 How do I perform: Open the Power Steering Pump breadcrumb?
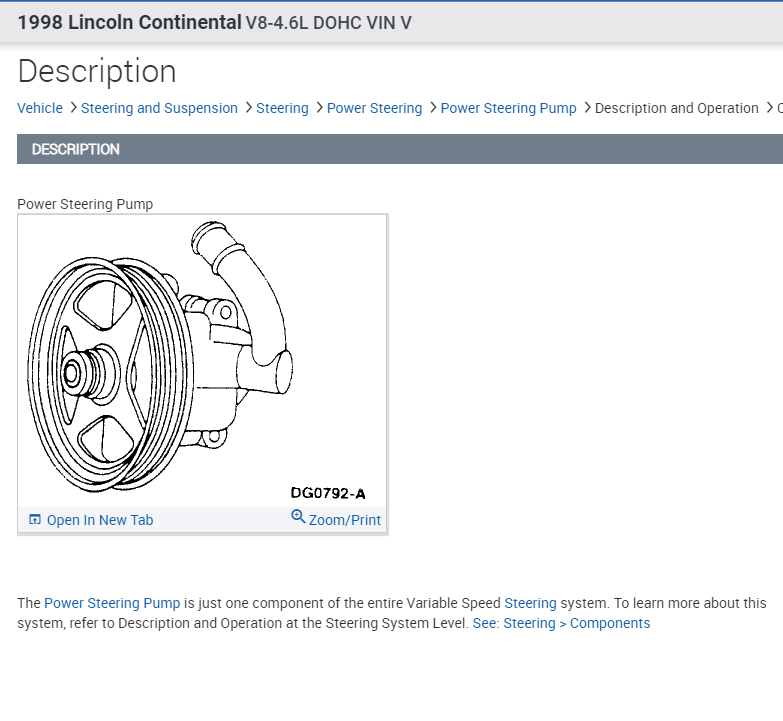click(x=508, y=108)
